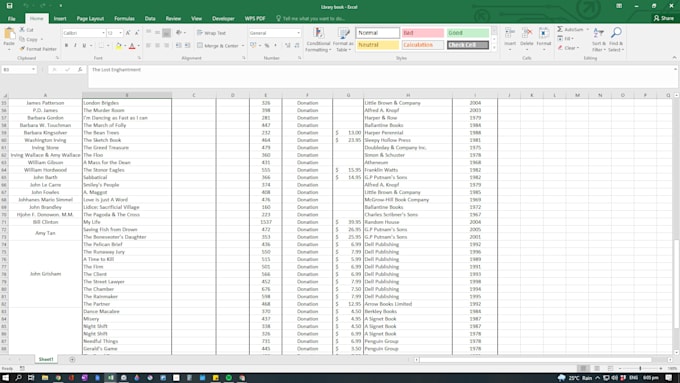Apply the yellow Fill Color bucket
This screenshot has height=383, width=680.
[x=118, y=46]
